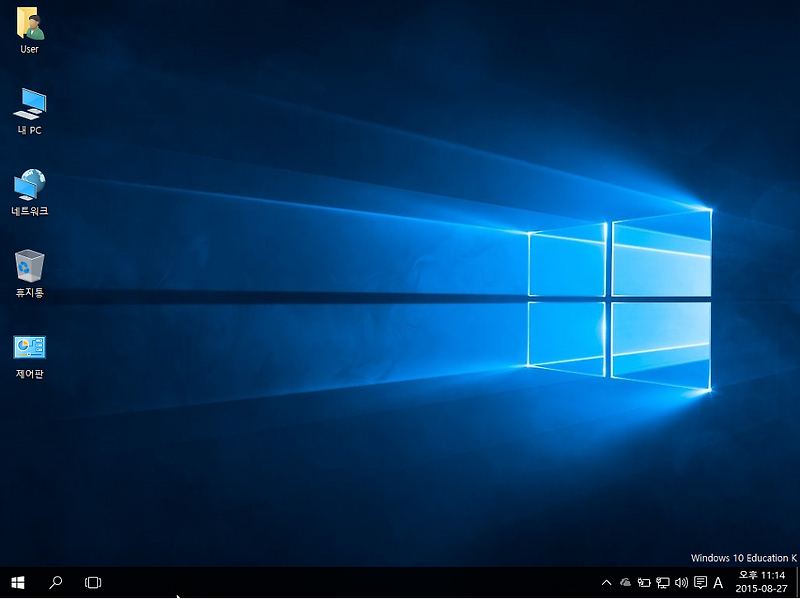This screenshot has height=599, width=800.
Task: Open the OneDrive cloud tray icon
Action: (x=625, y=582)
